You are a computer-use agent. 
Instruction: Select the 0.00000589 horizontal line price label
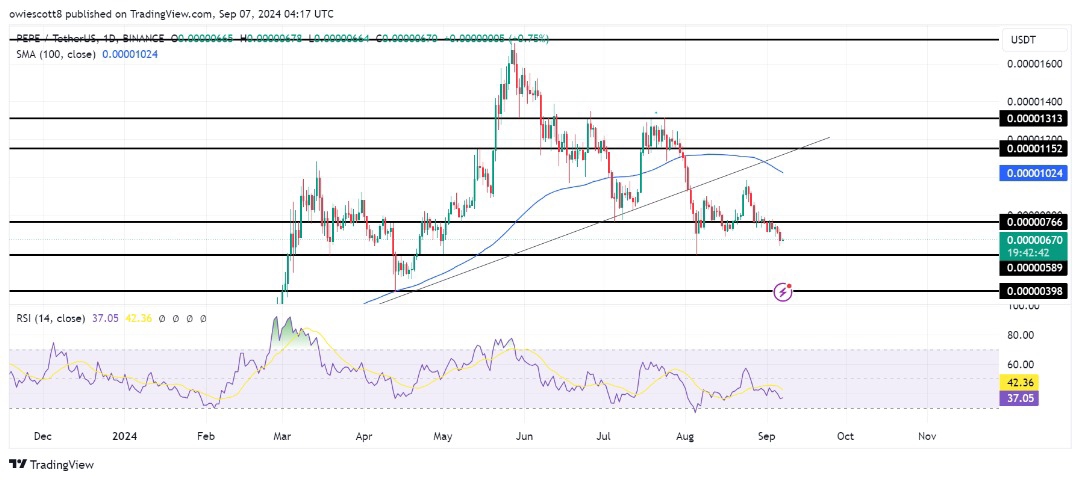1038,267
